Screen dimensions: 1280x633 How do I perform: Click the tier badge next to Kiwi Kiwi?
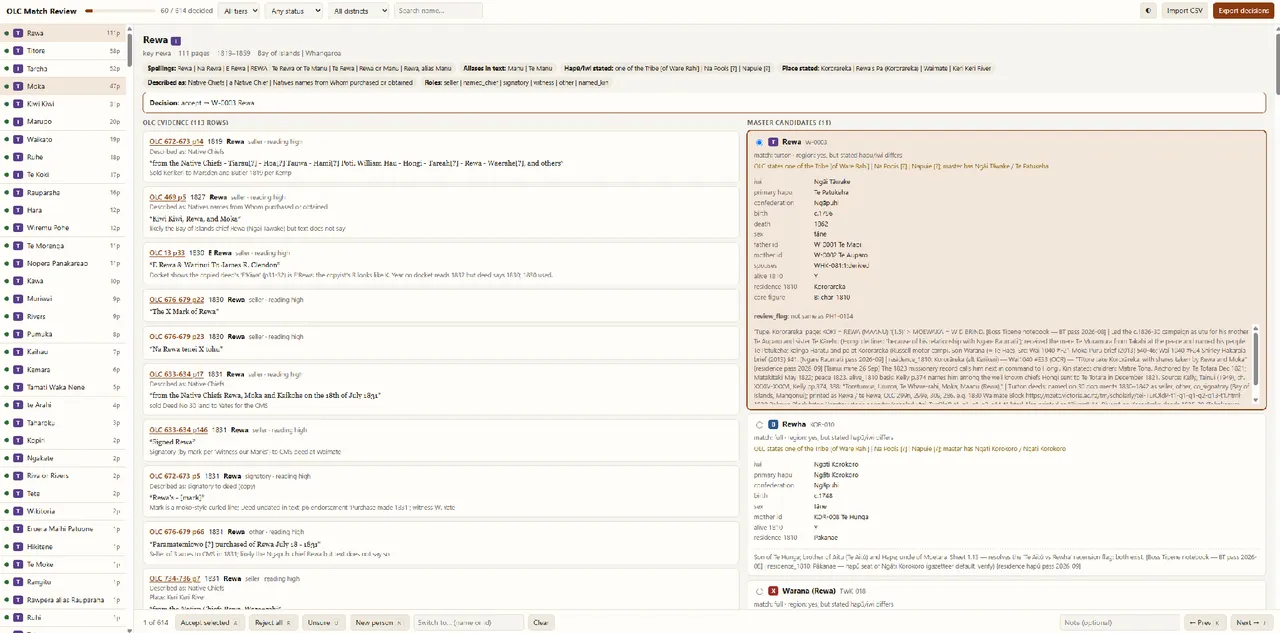18,104
